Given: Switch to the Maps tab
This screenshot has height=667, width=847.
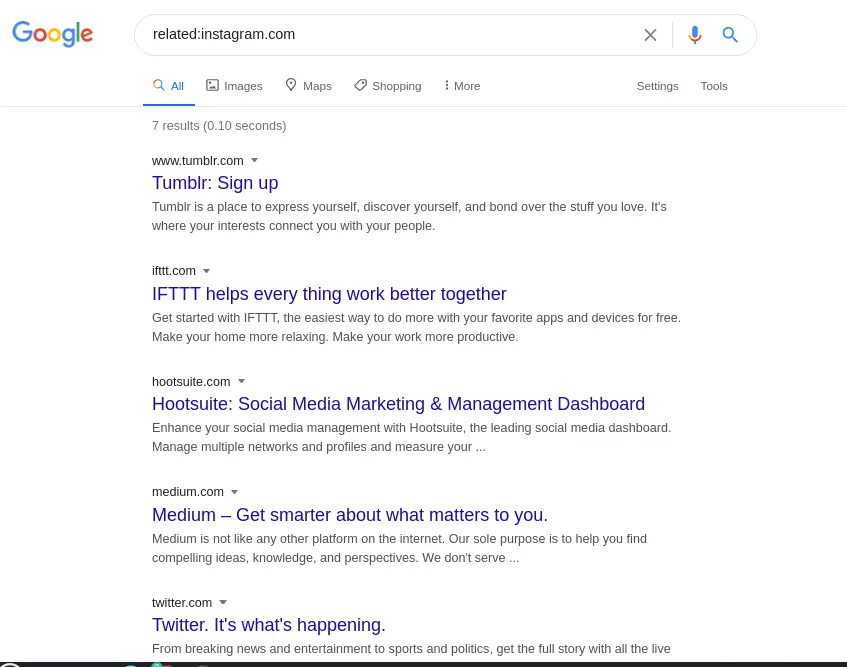Looking at the screenshot, I should pos(308,86).
